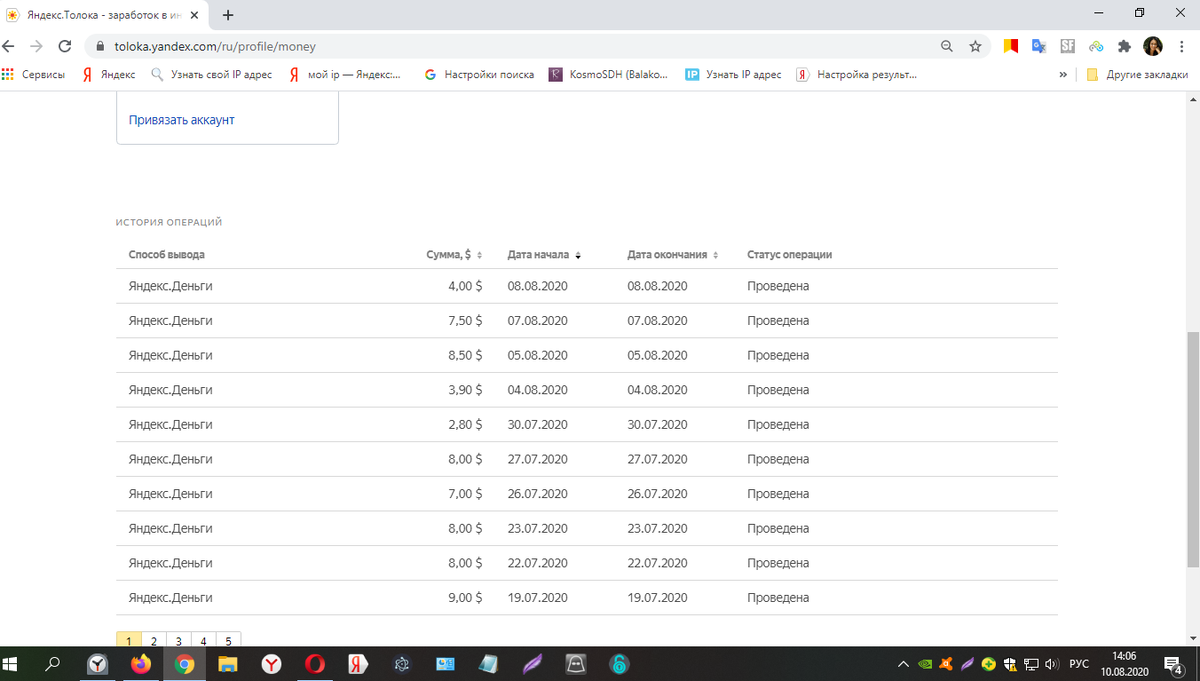Open a new browser tab
The width and height of the screenshot is (1200, 681).
(x=228, y=15)
